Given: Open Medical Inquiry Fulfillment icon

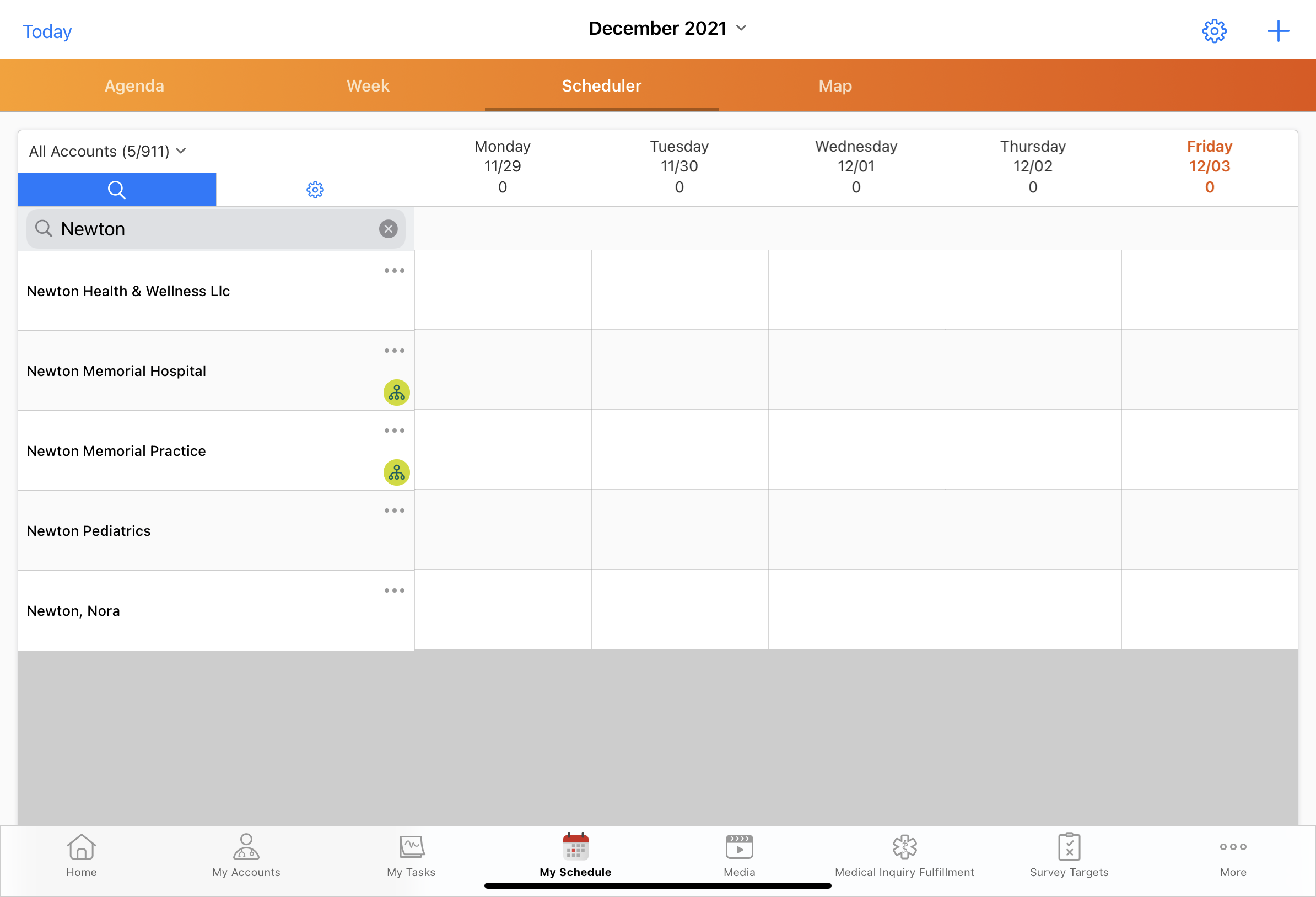Looking at the screenshot, I should coord(904,847).
